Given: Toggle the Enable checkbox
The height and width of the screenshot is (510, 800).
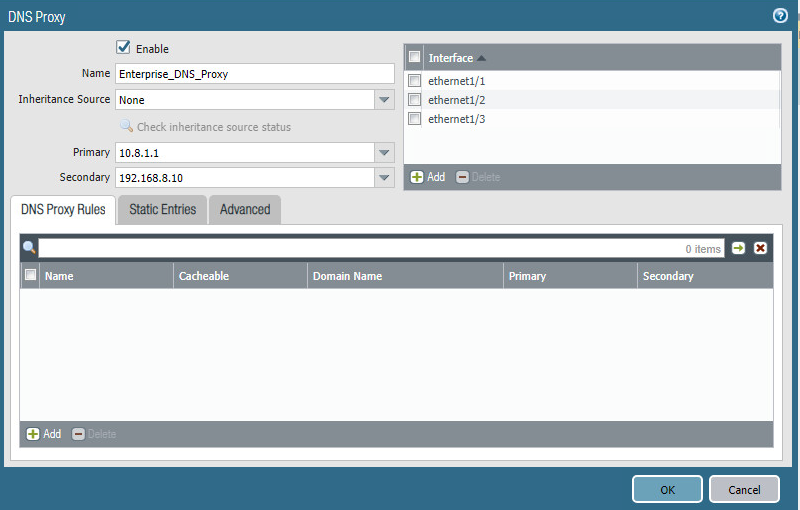Looking at the screenshot, I should point(124,48).
